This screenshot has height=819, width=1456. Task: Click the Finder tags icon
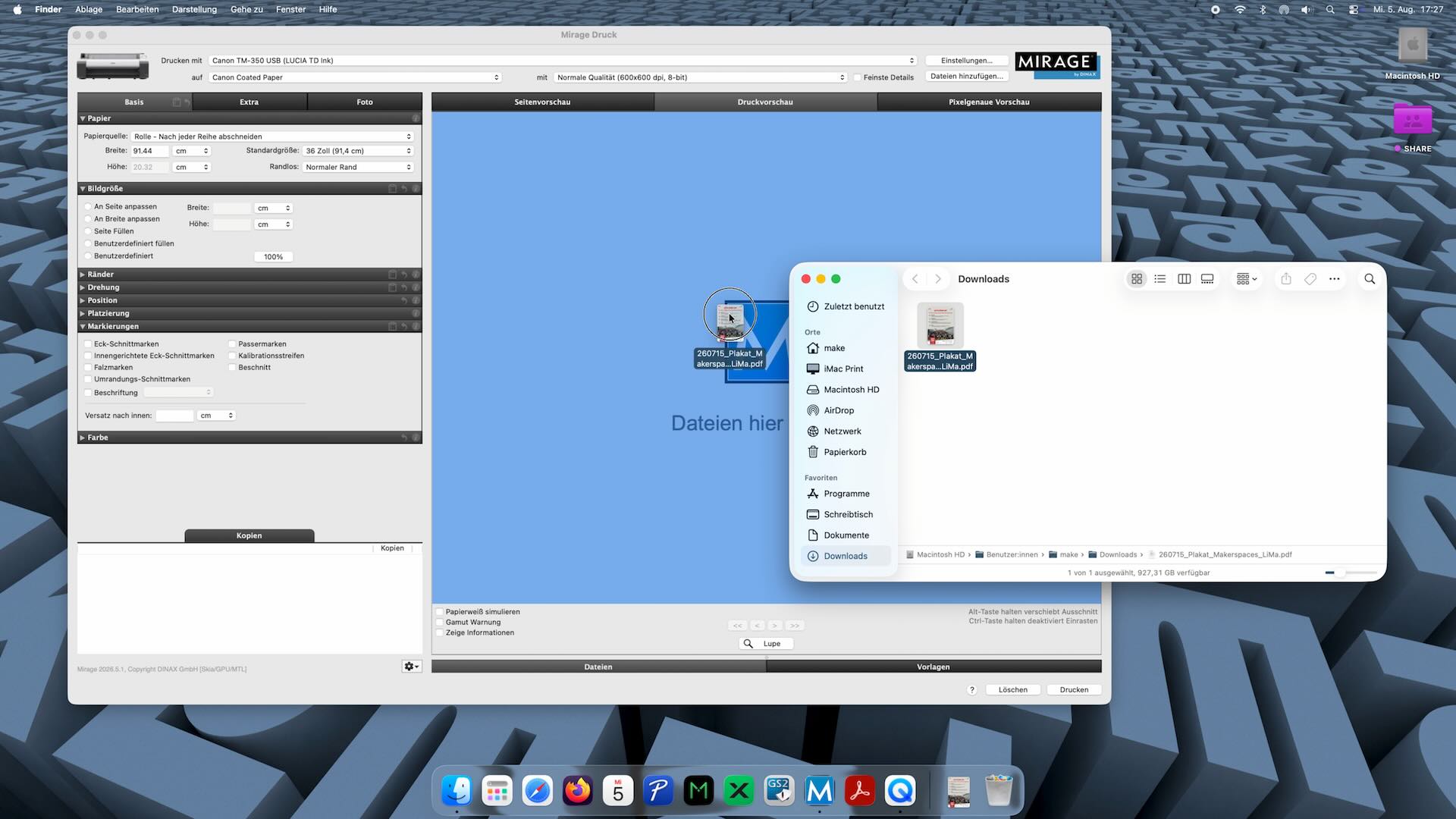click(1310, 279)
